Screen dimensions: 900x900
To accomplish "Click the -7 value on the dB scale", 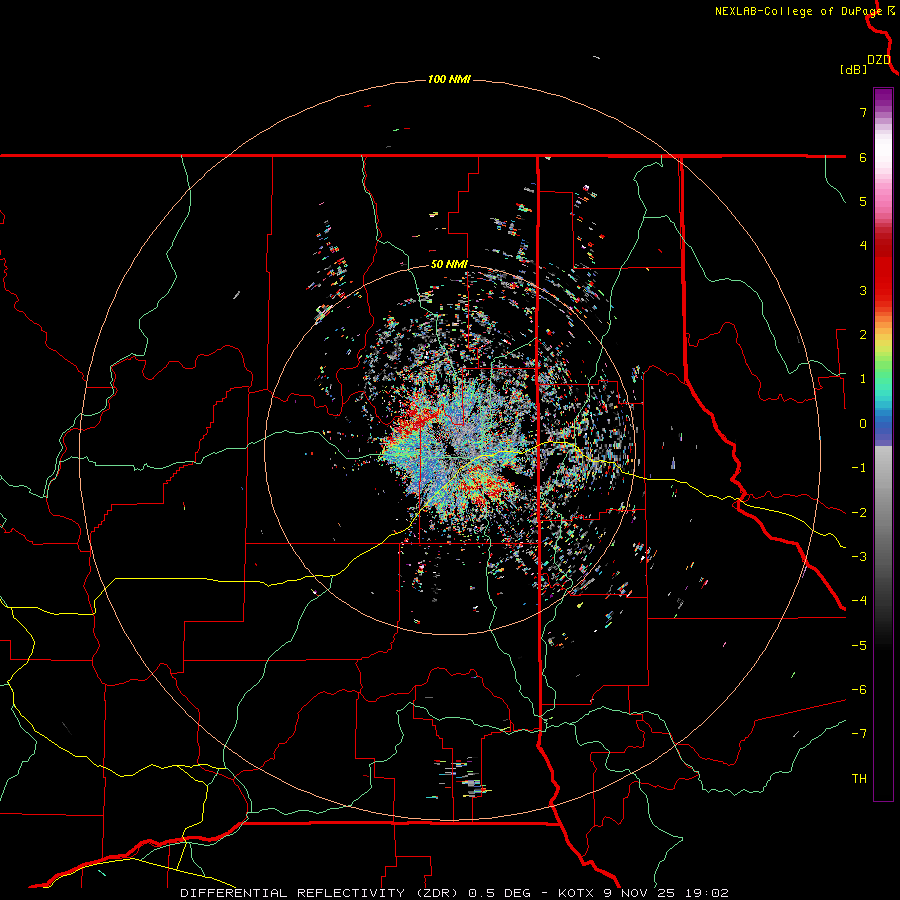I will (859, 734).
